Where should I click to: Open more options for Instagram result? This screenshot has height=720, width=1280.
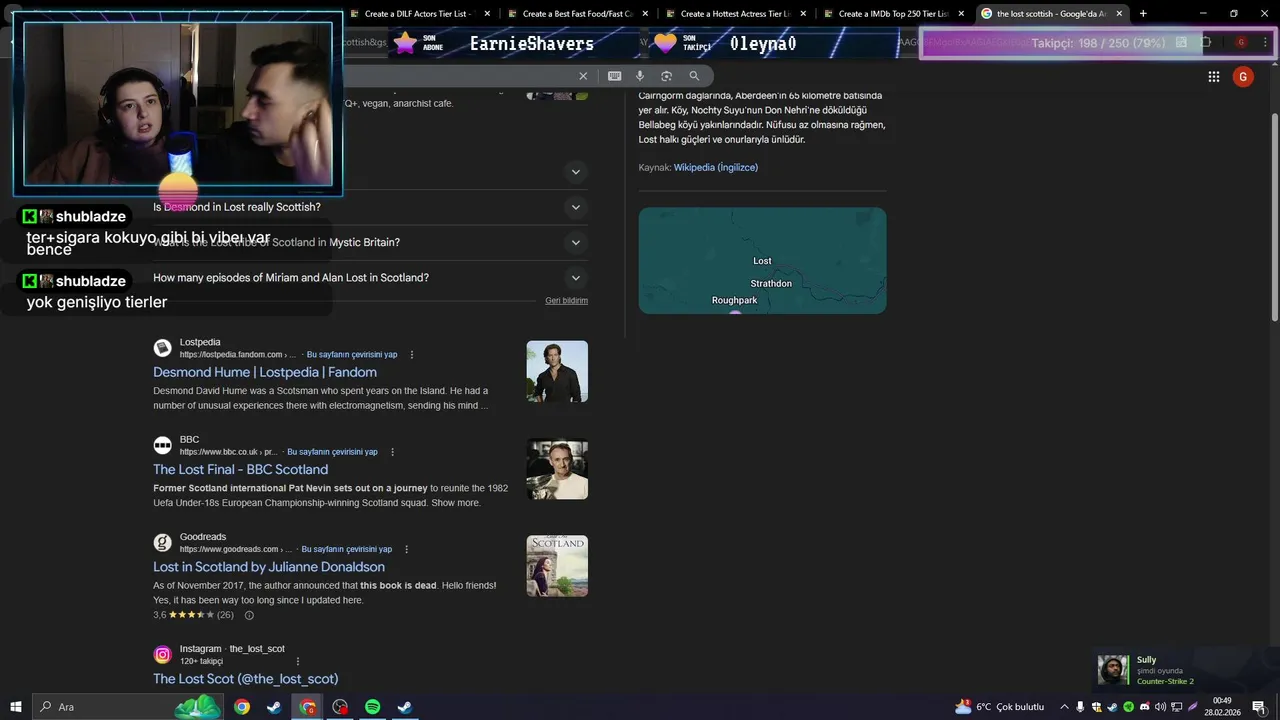[x=298, y=661]
